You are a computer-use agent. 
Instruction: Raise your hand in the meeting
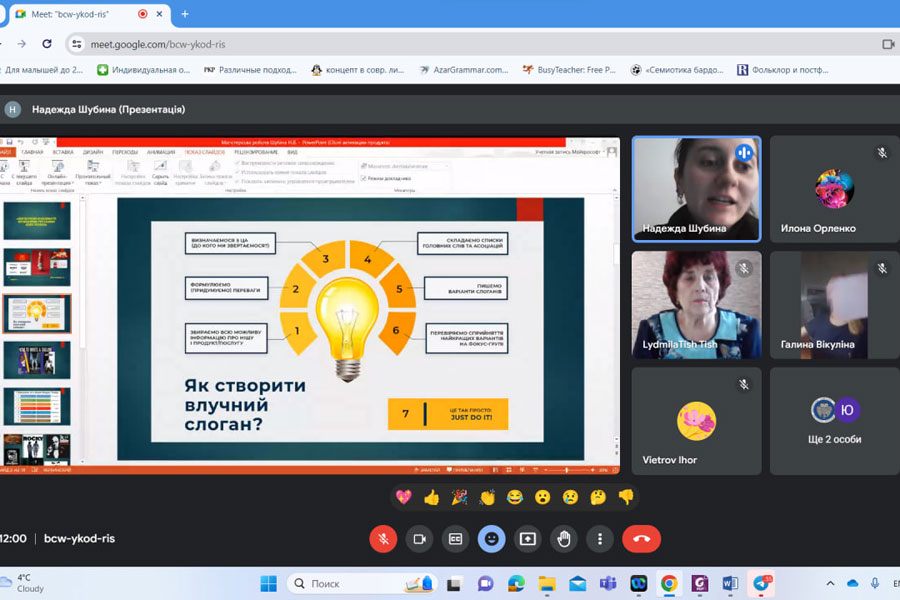[x=564, y=539]
